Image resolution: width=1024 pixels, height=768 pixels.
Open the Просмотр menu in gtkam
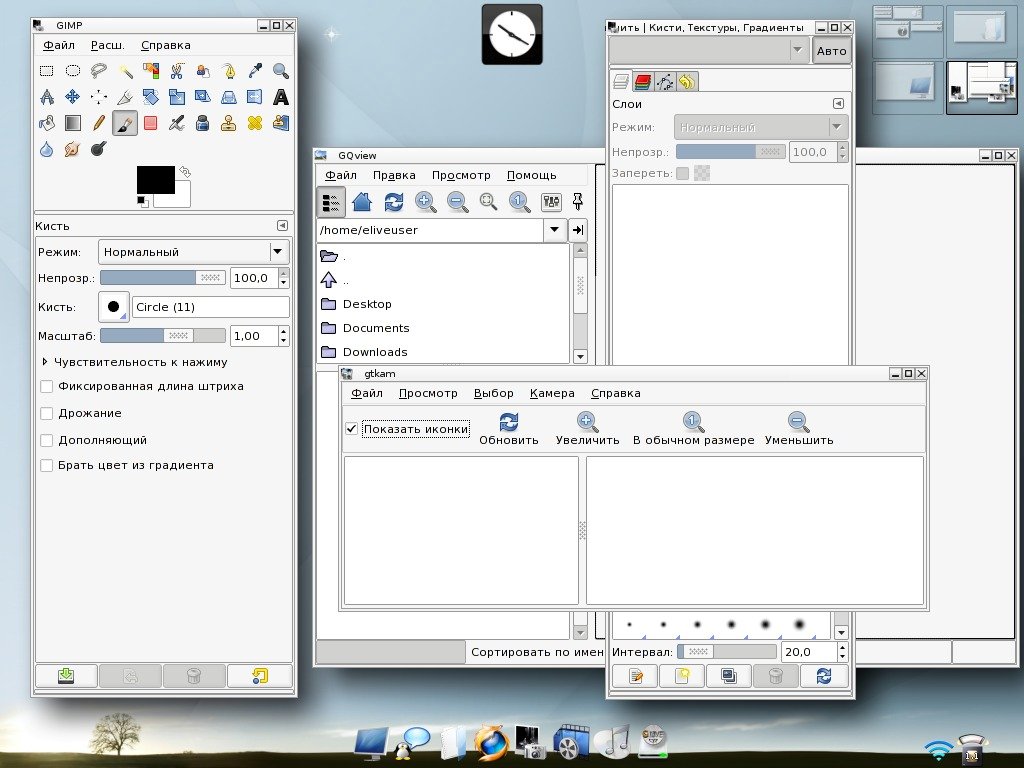tap(428, 393)
